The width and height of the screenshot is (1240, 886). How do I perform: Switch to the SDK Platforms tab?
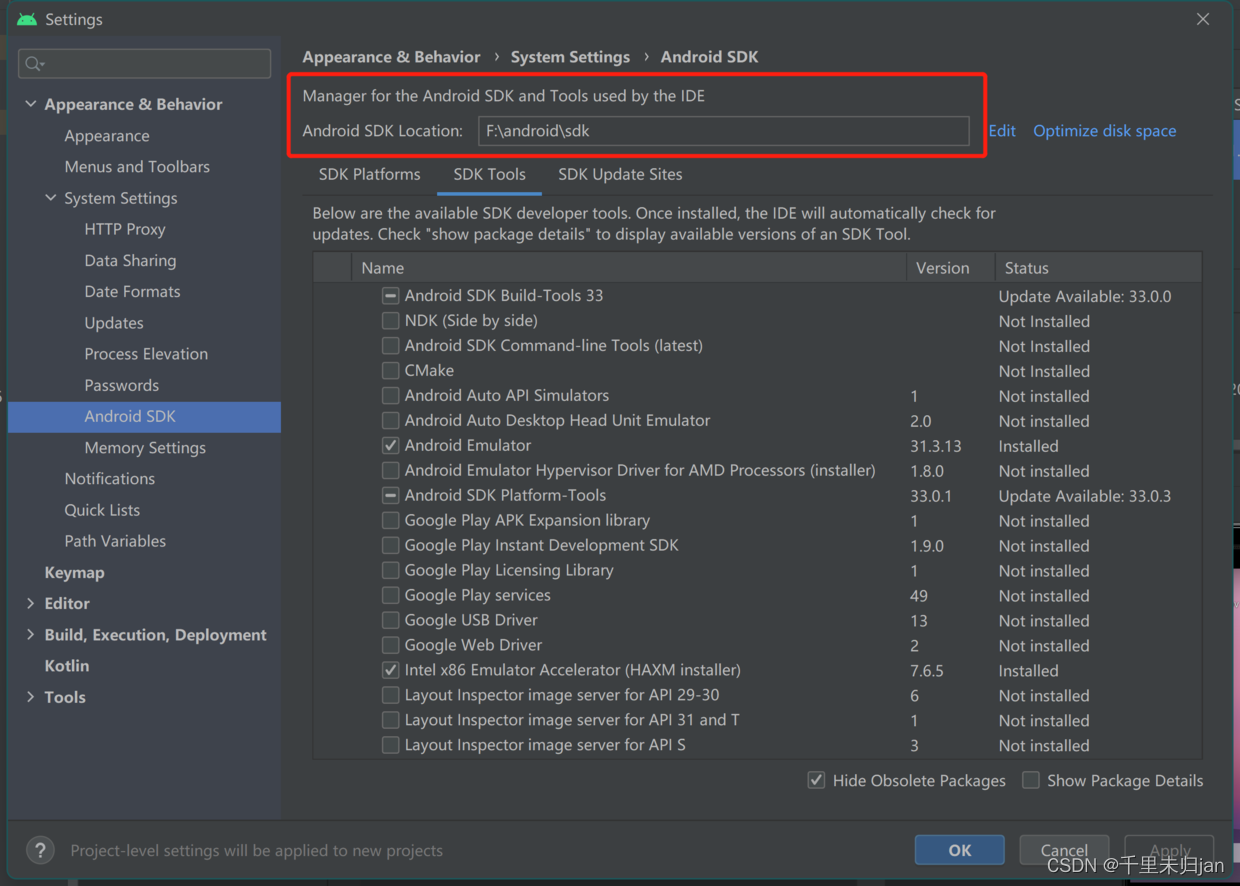[x=370, y=174]
